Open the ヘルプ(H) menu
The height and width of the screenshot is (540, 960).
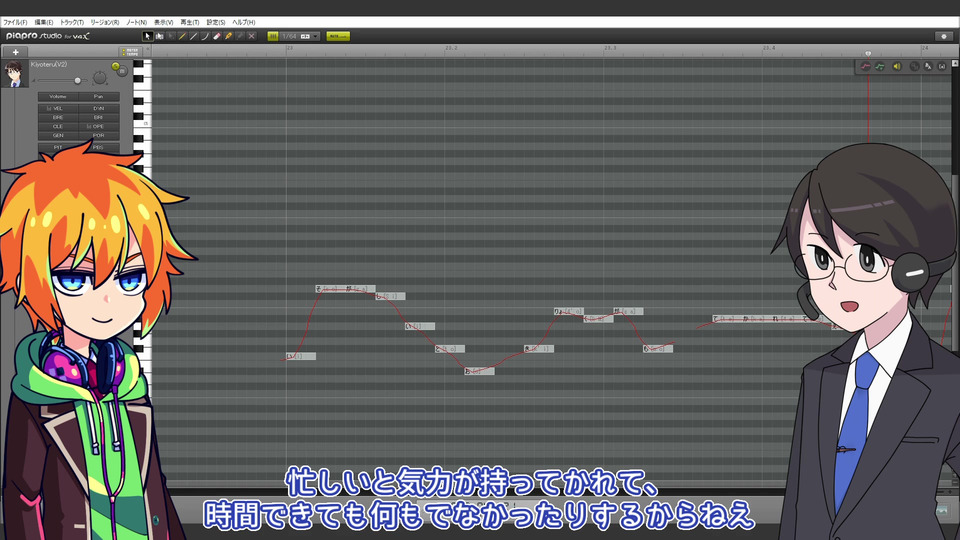tap(244, 22)
